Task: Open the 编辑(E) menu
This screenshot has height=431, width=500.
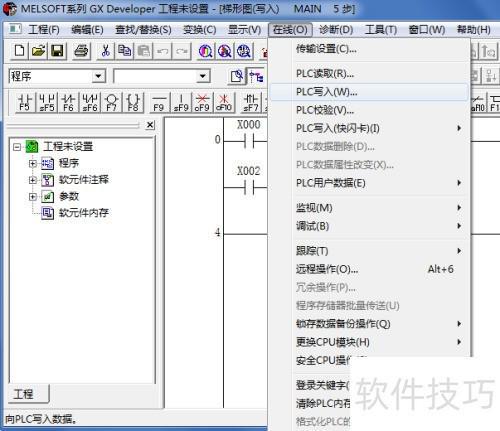Action: coord(87,30)
